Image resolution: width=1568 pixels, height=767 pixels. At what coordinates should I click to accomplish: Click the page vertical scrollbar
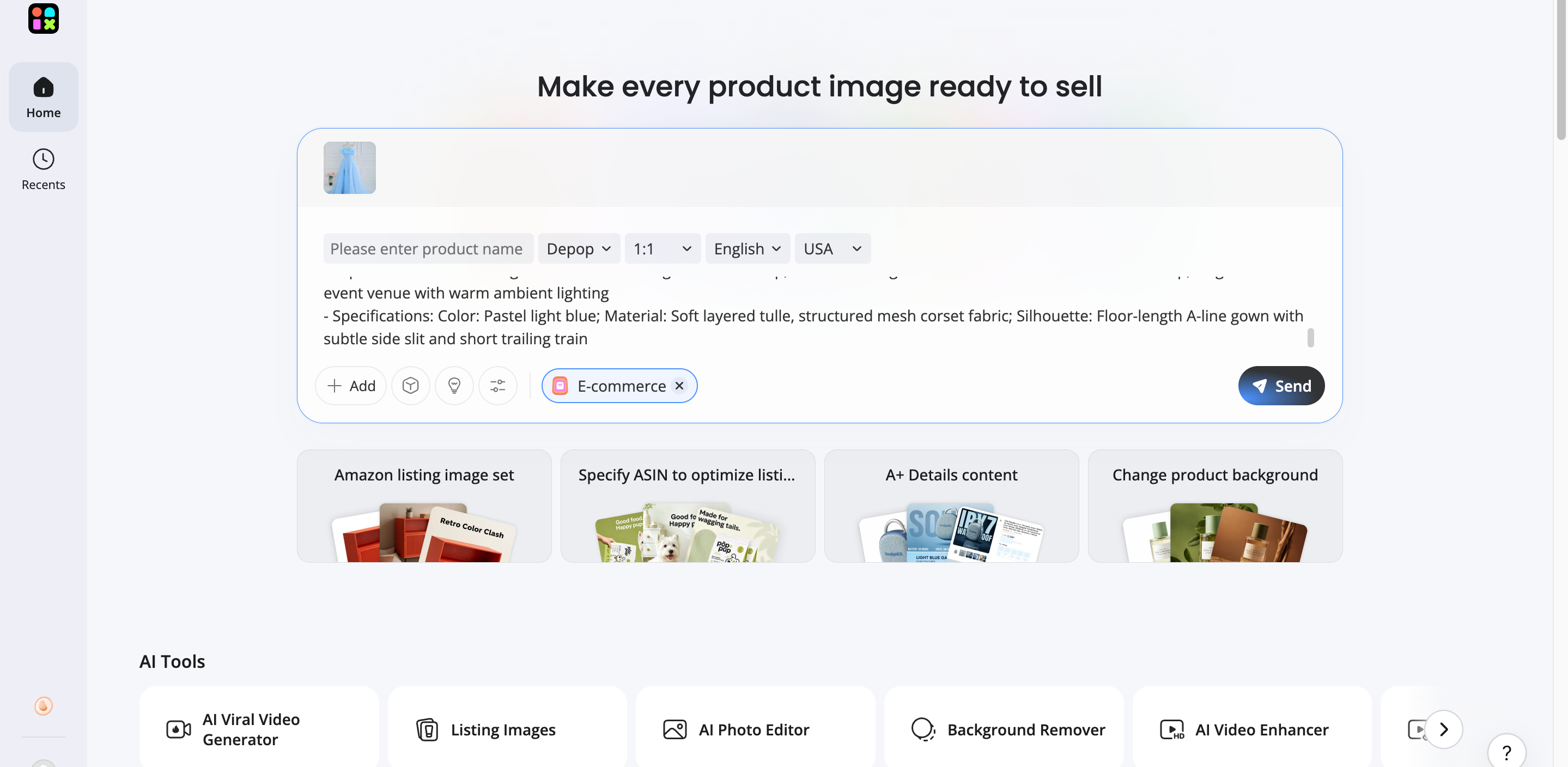pyautogui.click(x=1561, y=70)
